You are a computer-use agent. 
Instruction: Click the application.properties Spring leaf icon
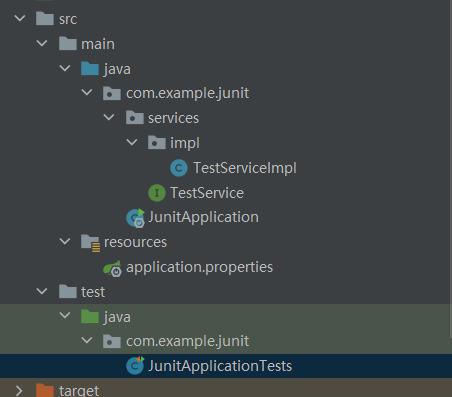pyautogui.click(x=113, y=268)
